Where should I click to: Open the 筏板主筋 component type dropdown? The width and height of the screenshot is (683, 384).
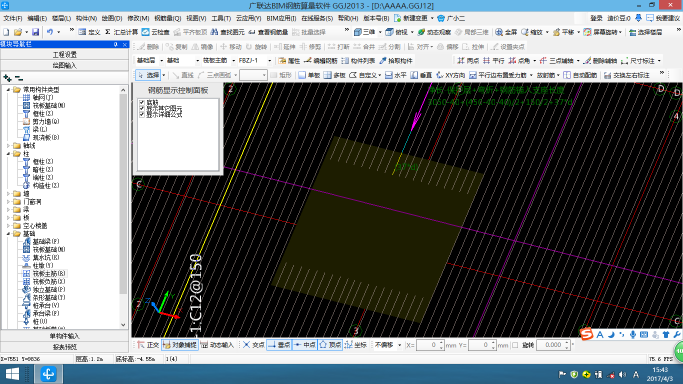click(x=234, y=61)
